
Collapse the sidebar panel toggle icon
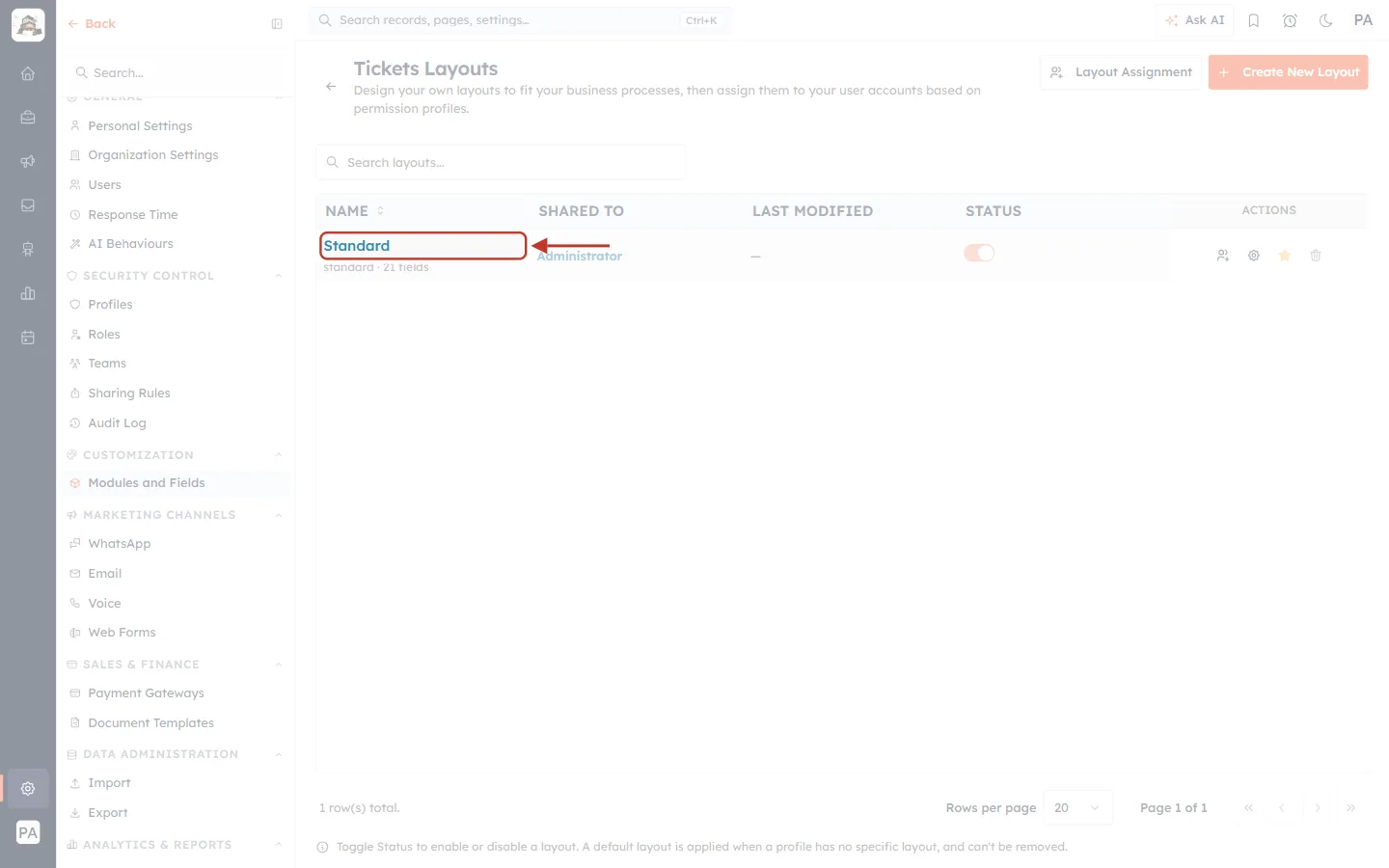[x=277, y=24]
